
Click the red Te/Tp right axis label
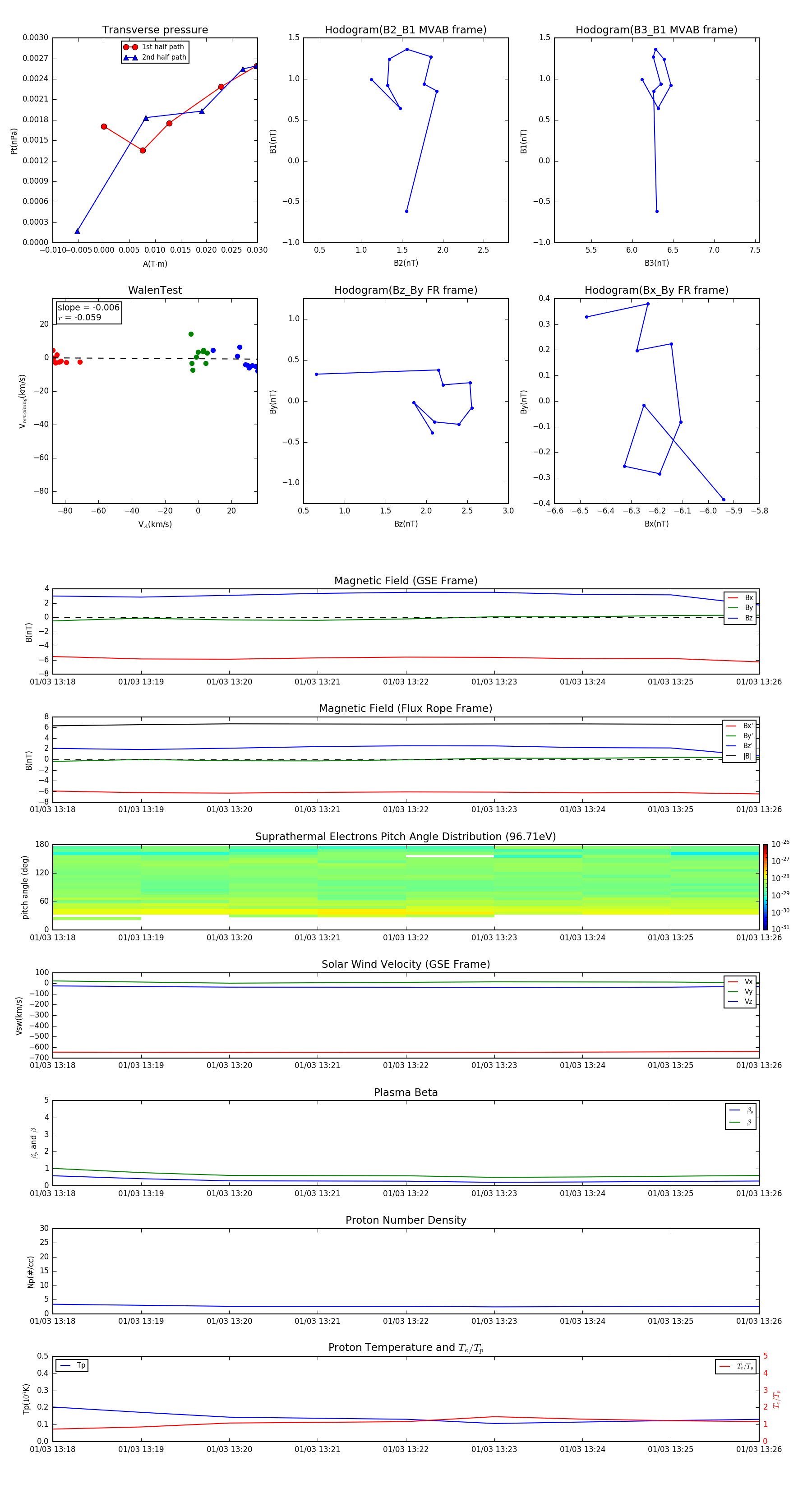777,1399
